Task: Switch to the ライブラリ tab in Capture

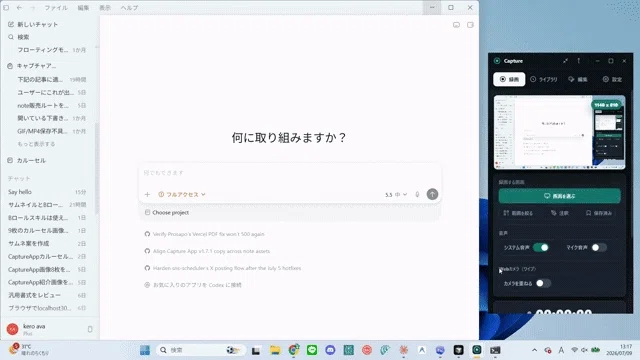Action: pos(544,79)
